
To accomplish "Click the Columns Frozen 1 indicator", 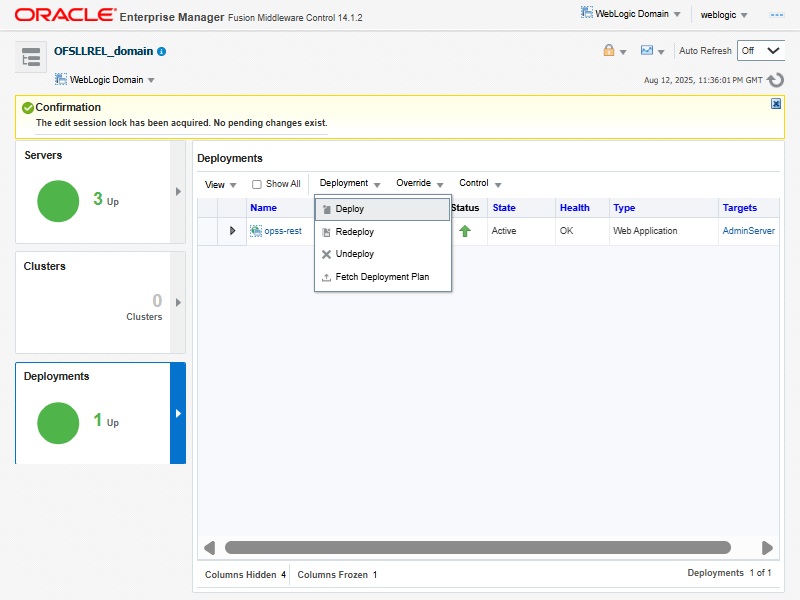I will click(337, 575).
